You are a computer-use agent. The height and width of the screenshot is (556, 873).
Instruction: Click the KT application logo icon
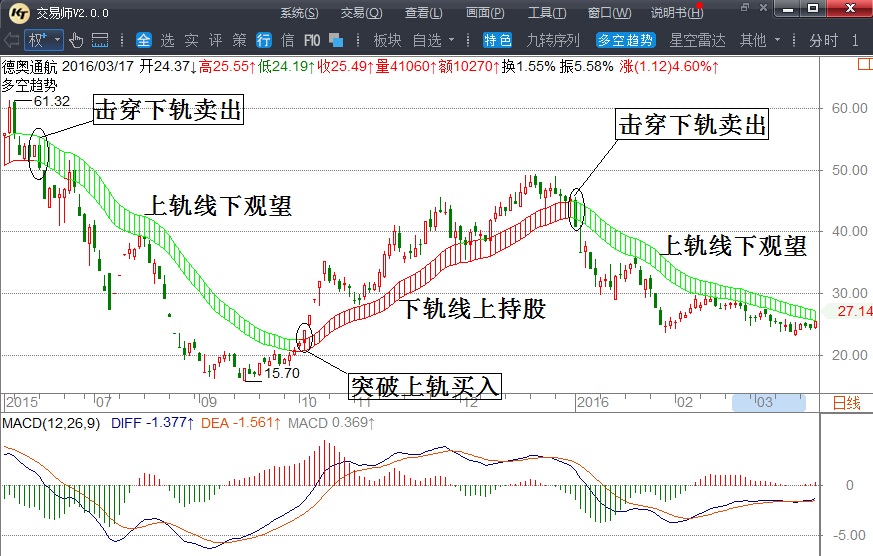click(19, 13)
